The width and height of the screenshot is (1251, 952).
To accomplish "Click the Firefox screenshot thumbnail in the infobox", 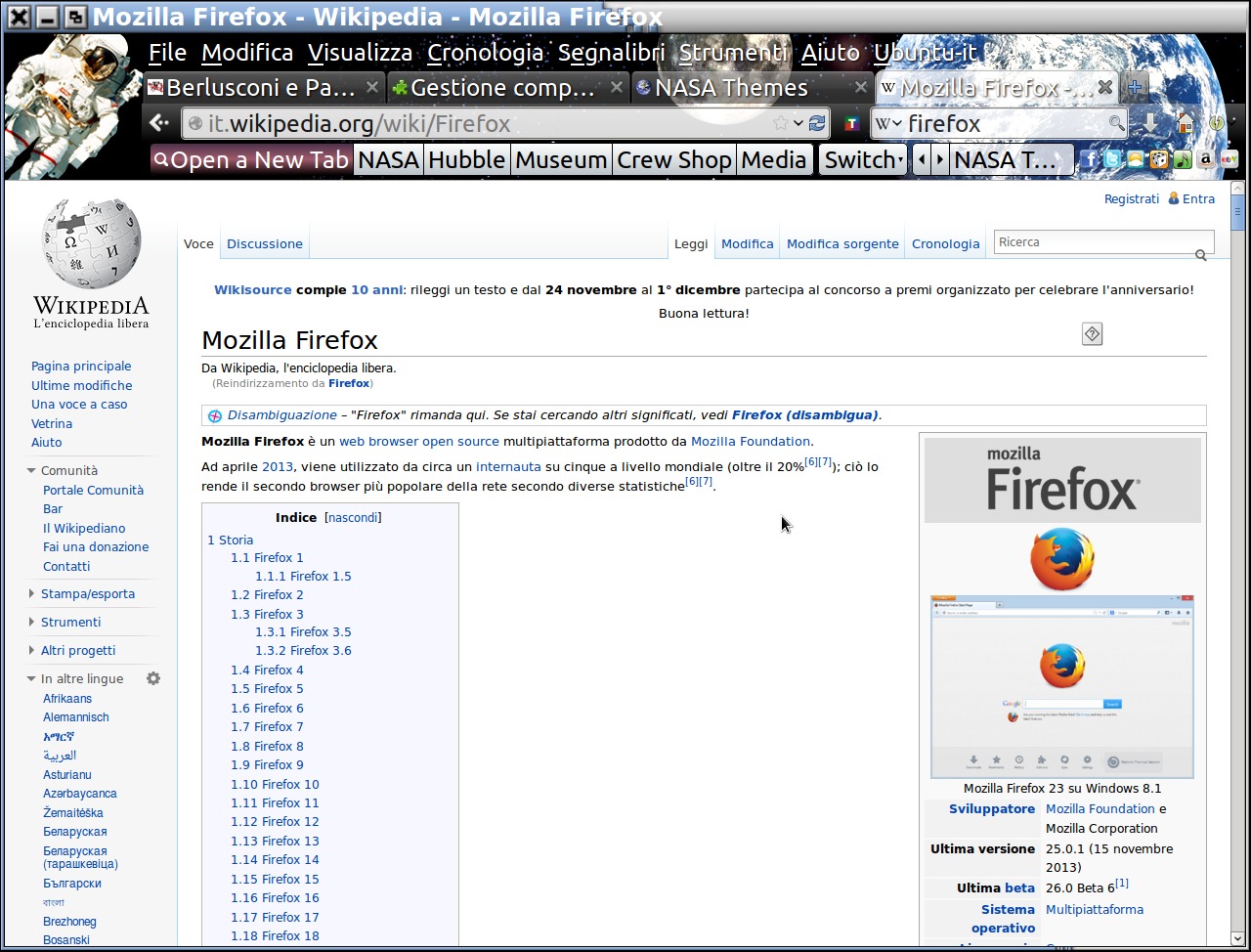I will (1062, 686).
